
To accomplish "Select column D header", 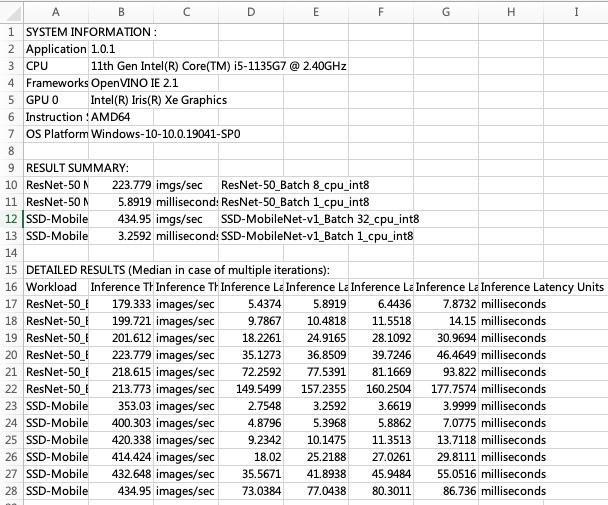I will (x=251, y=12).
